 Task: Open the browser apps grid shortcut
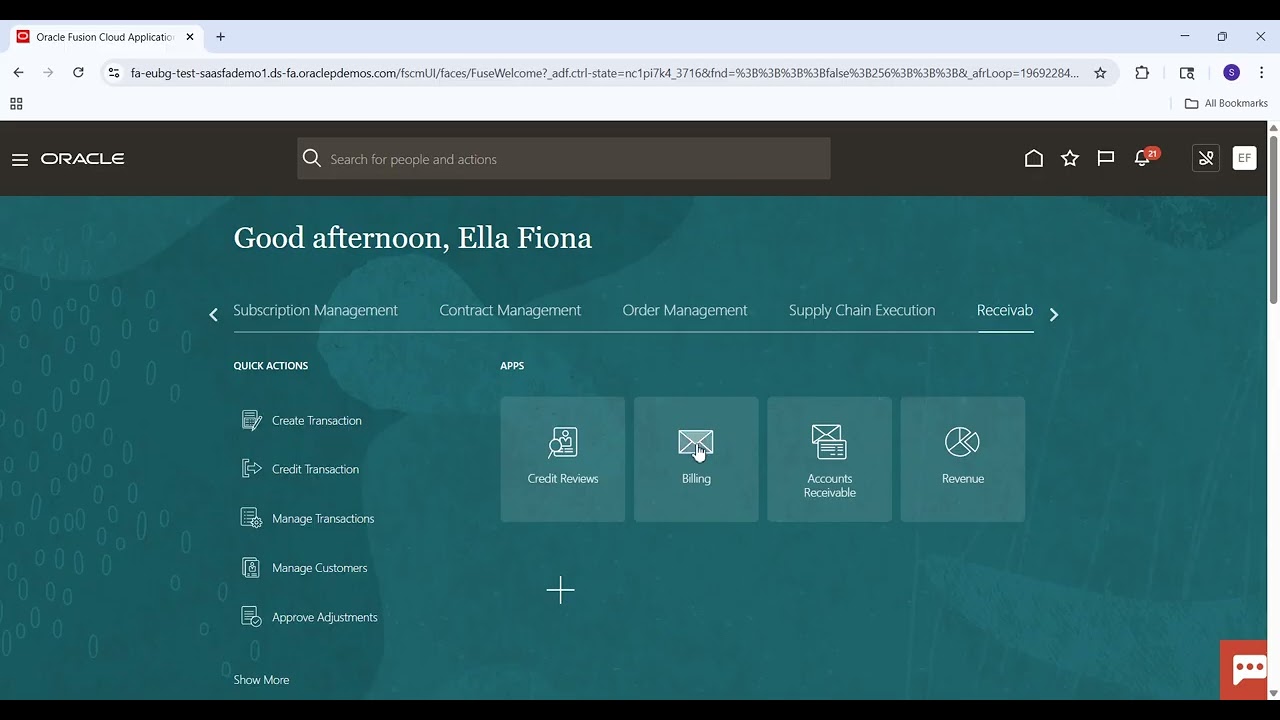pyautogui.click(x=16, y=104)
